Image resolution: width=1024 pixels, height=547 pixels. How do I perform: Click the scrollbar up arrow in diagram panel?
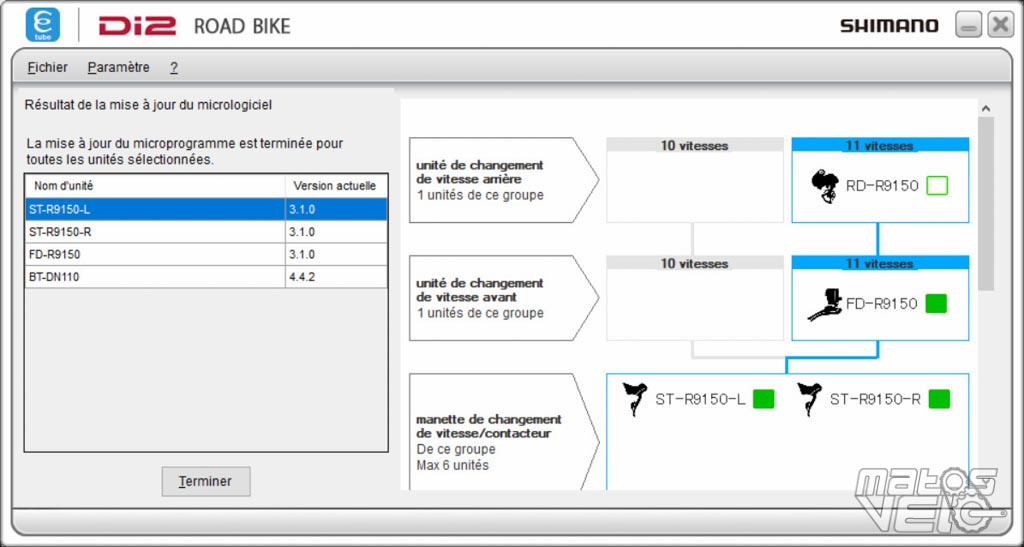tap(985, 109)
